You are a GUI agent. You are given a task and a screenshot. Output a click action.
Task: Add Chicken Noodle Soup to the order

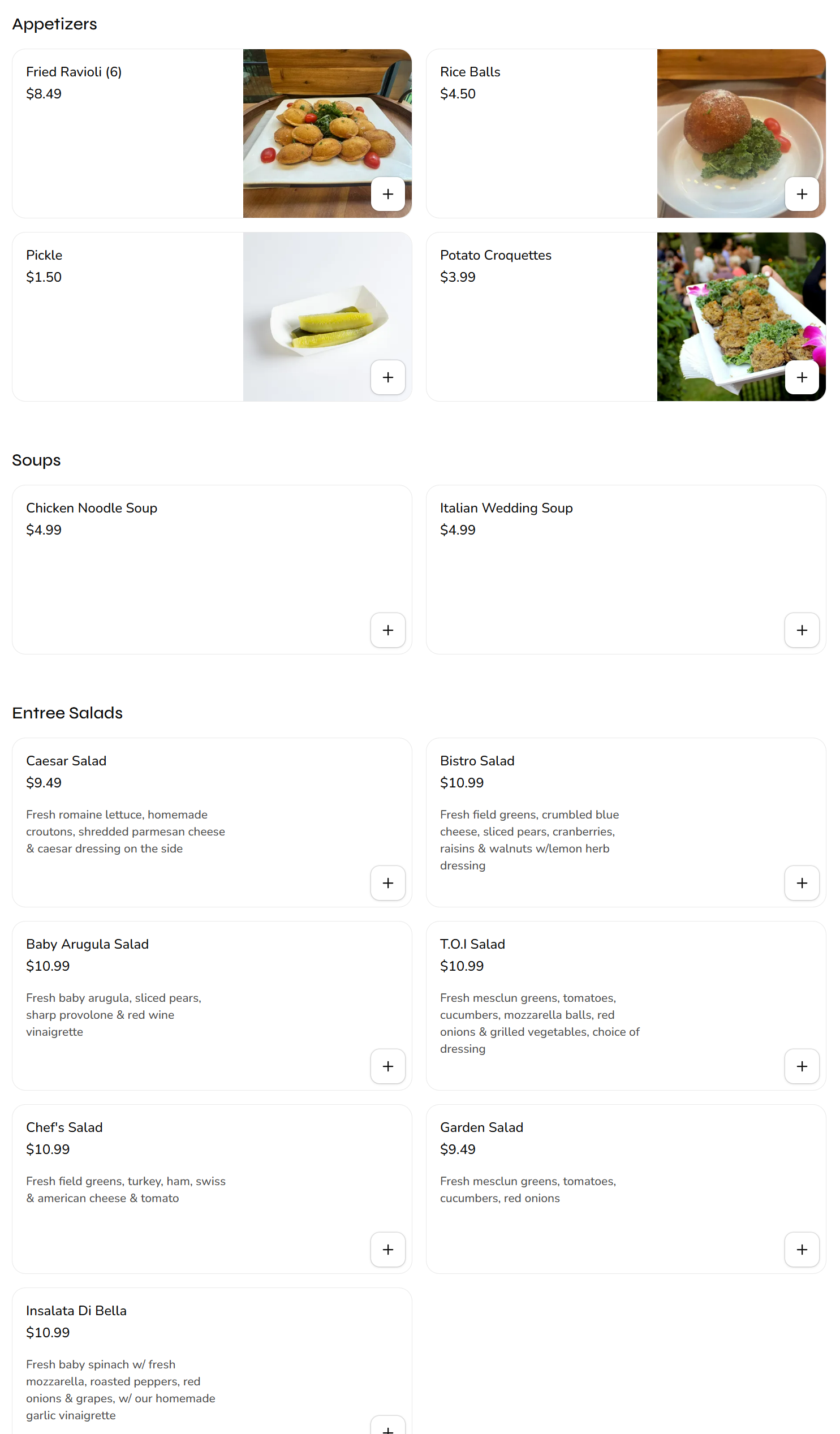[x=387, y=630]
